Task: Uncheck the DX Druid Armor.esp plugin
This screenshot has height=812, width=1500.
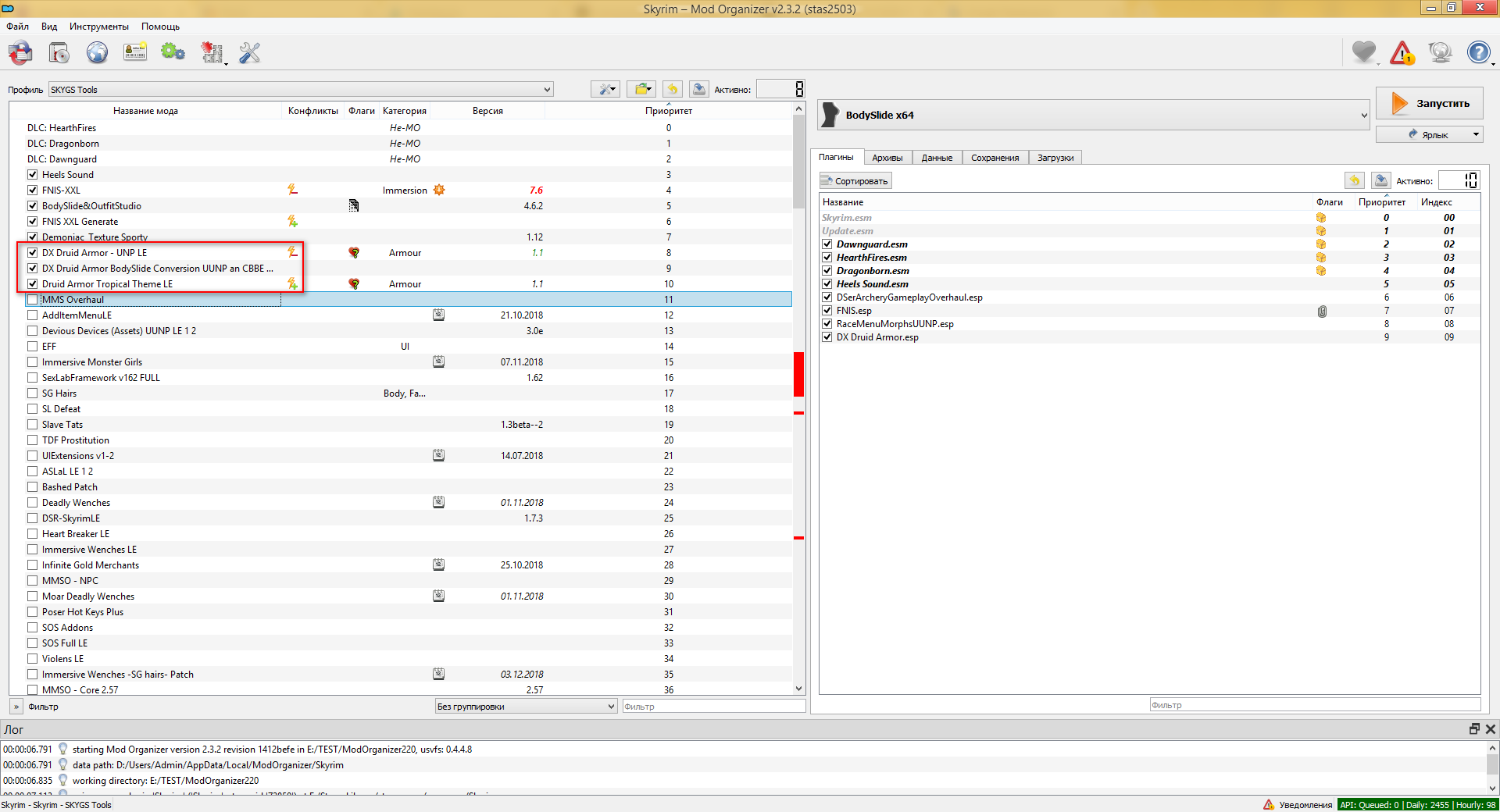Action: 827,337
